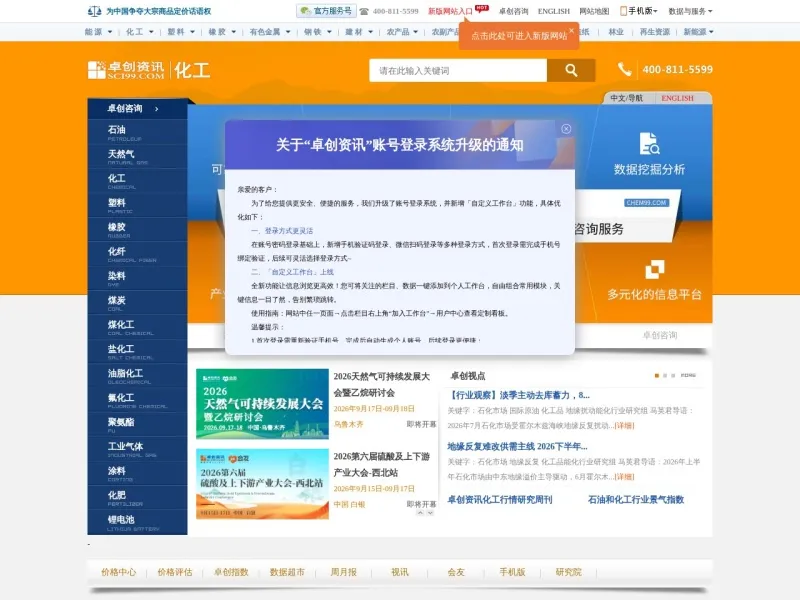Click the scales logo icon at top left
Image resolution: width=800 pixels, height=600 pixels.
(94, 11)
